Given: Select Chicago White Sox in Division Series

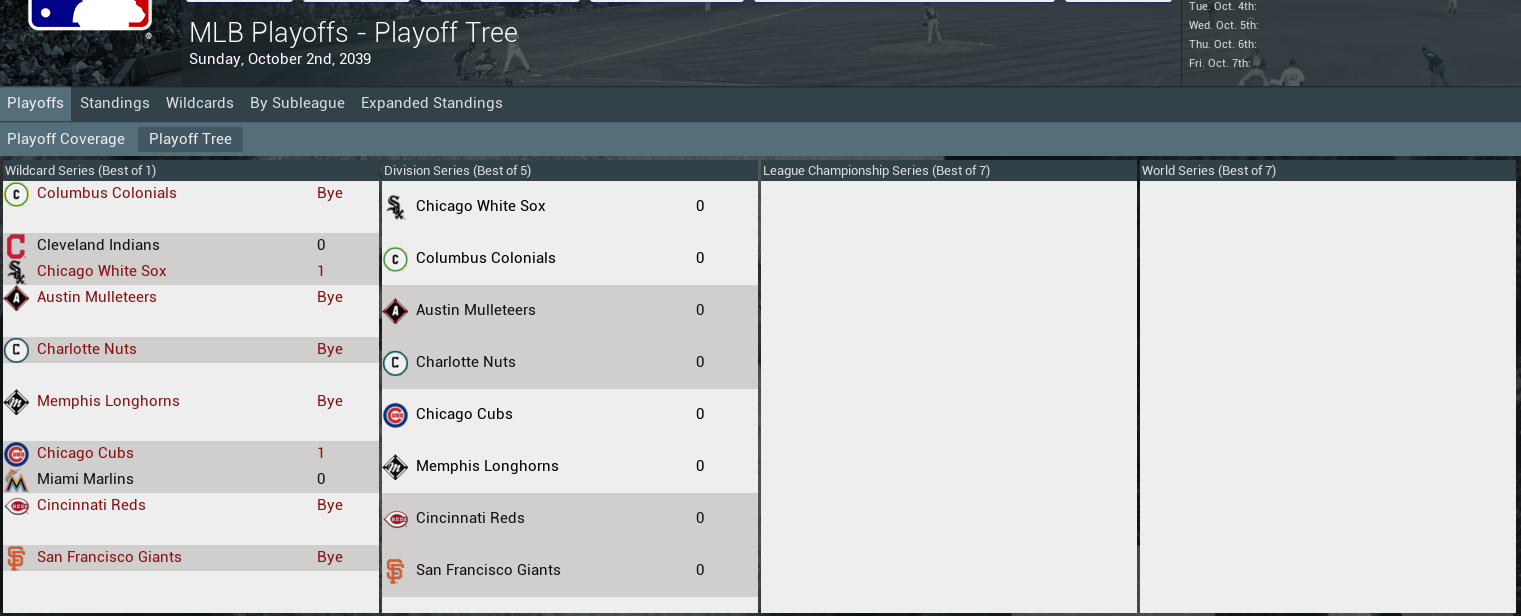Looking at the screenshot, I should (481, 206).
